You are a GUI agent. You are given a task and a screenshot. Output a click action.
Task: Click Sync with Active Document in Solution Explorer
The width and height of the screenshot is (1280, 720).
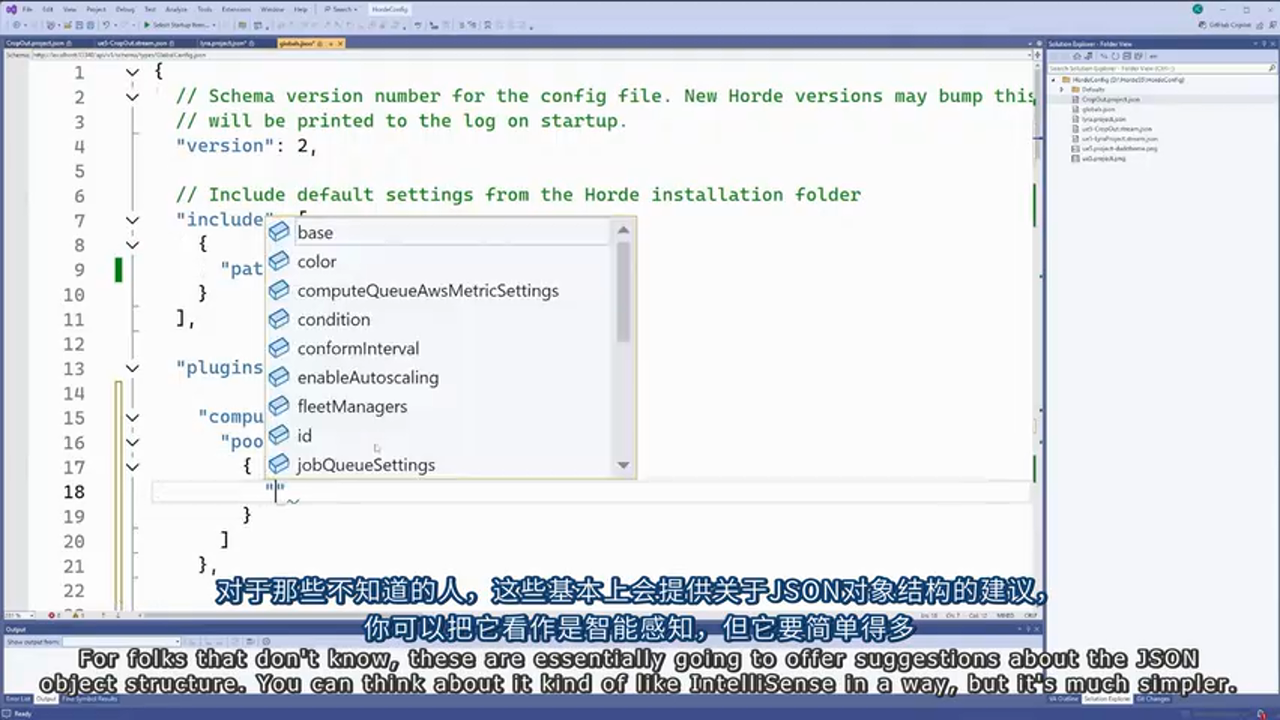point(1104,56)
